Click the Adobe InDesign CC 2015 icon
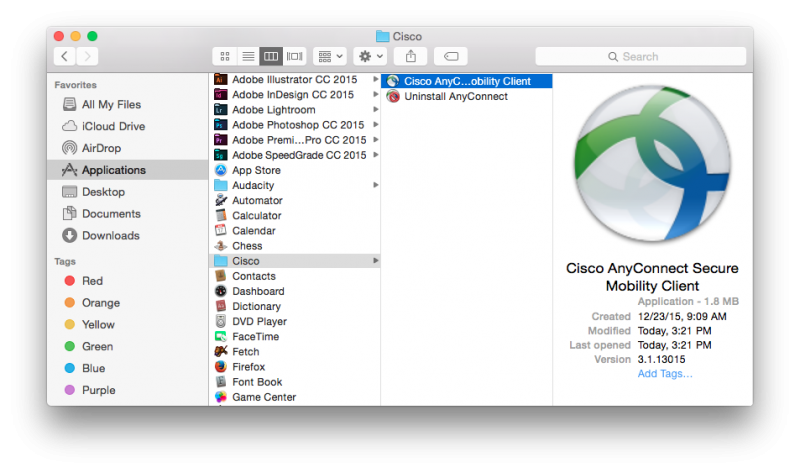Viewport: 800px width, 473px height. pyautogui.click(x=220, y=94)
